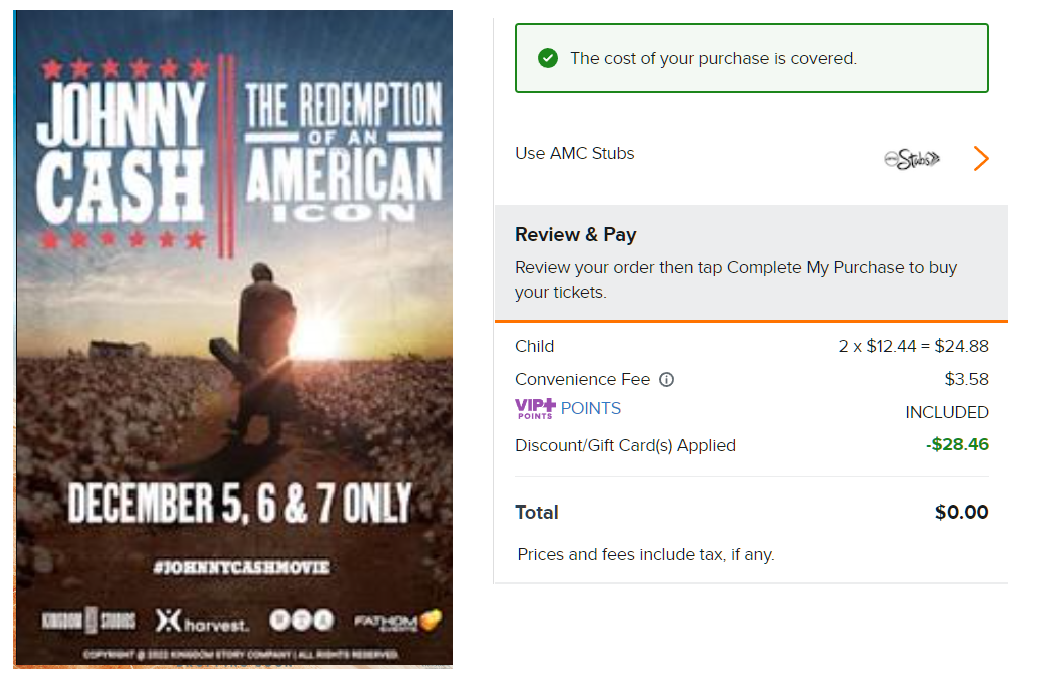Select the Review & Pay section header

576,235
